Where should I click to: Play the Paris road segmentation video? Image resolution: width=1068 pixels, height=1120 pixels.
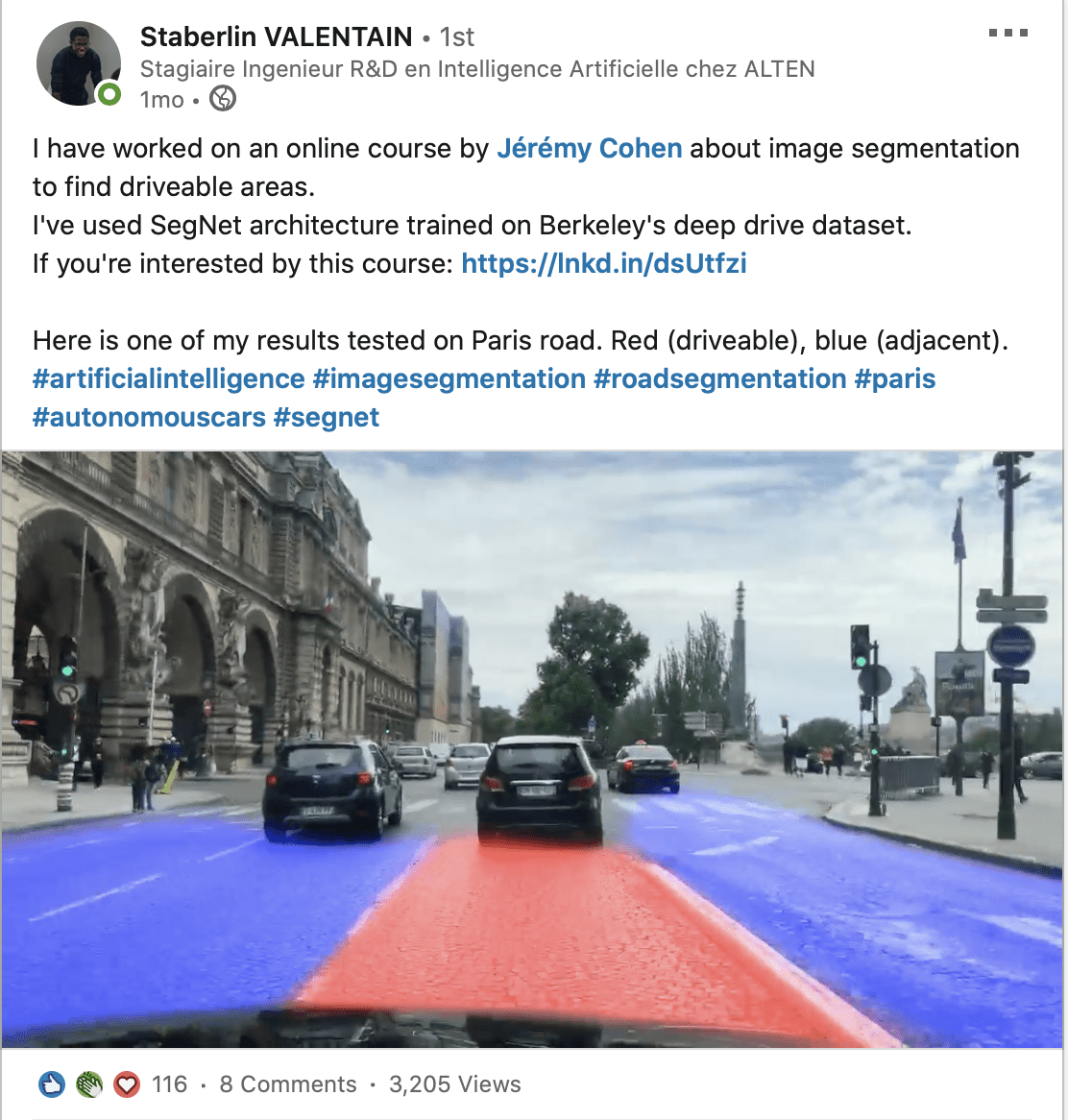[532, 749]
